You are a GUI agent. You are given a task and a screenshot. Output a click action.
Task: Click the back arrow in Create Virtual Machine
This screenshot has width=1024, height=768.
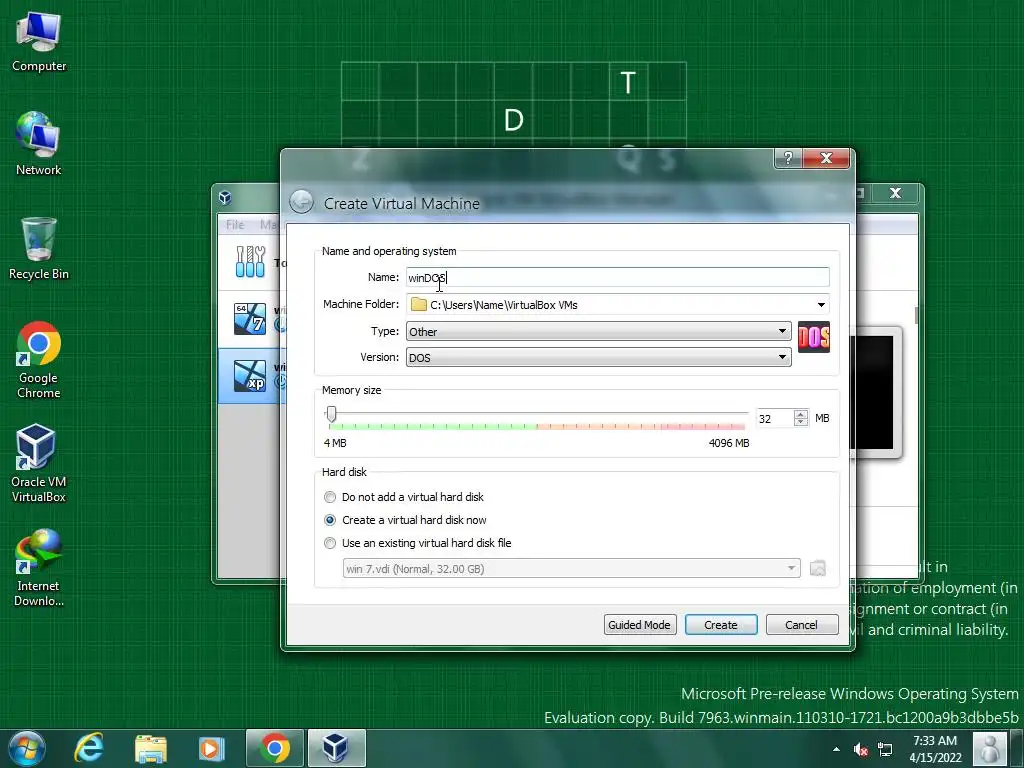pos(302,202)
